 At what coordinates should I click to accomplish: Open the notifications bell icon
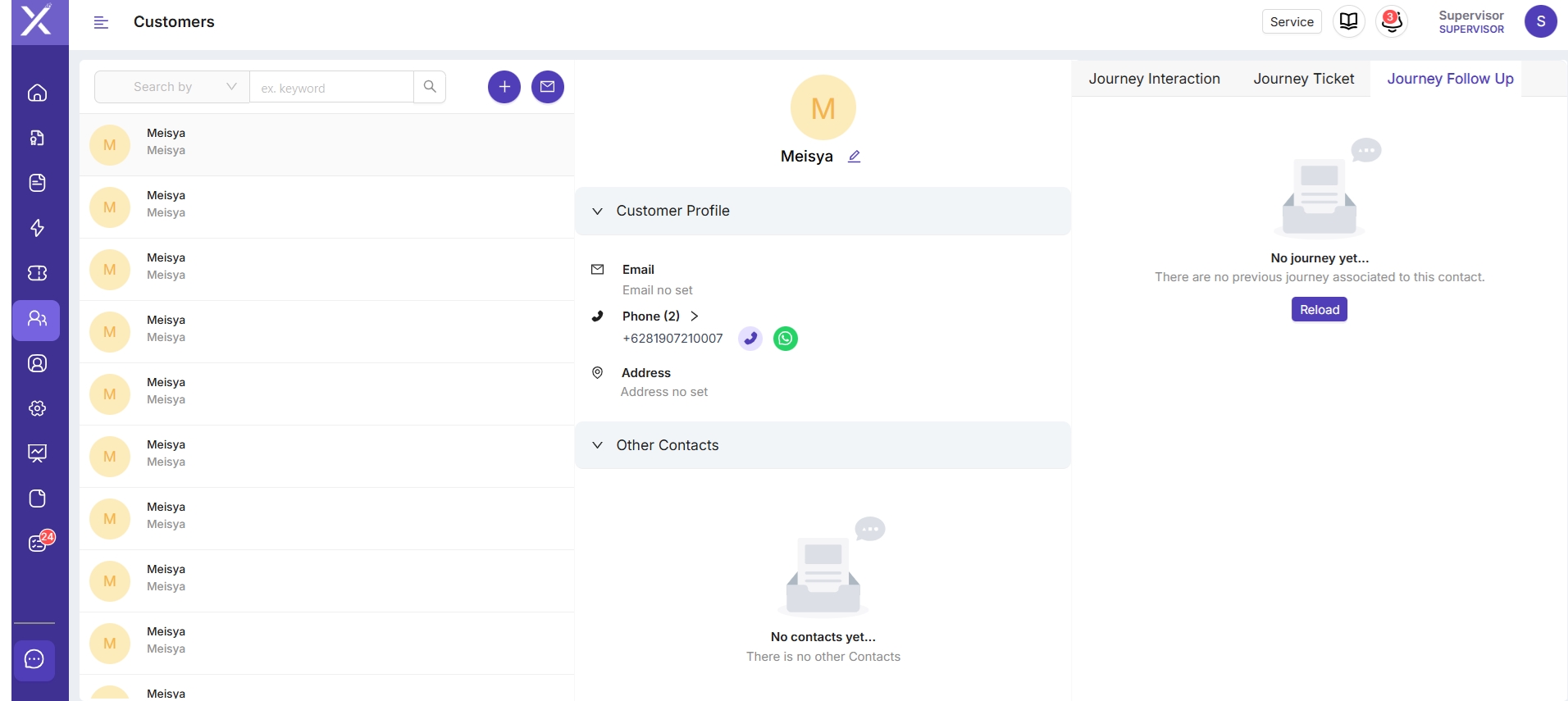pyautogui.click(x=1391, y=22)
